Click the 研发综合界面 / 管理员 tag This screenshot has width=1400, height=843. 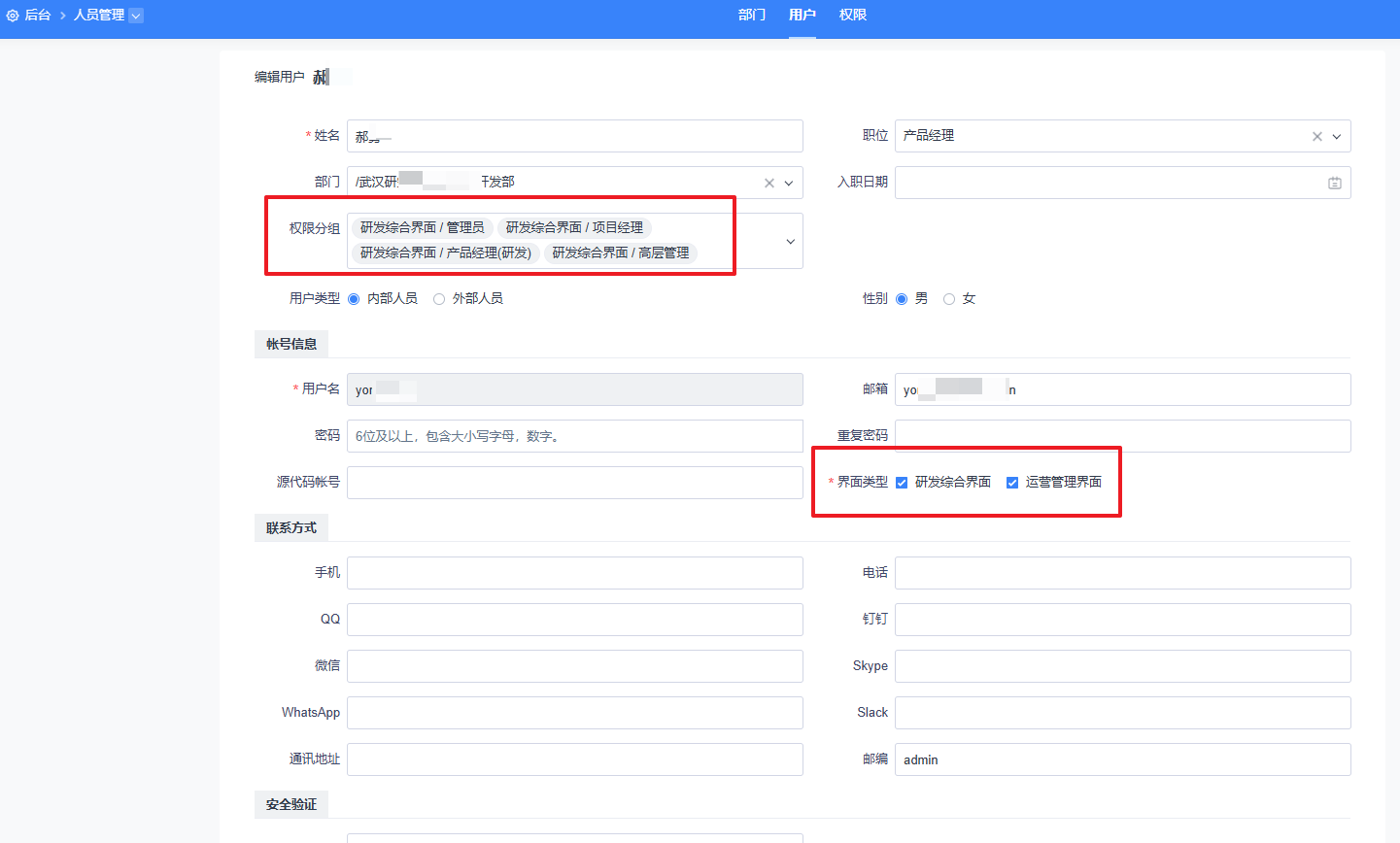click(422, 227)
